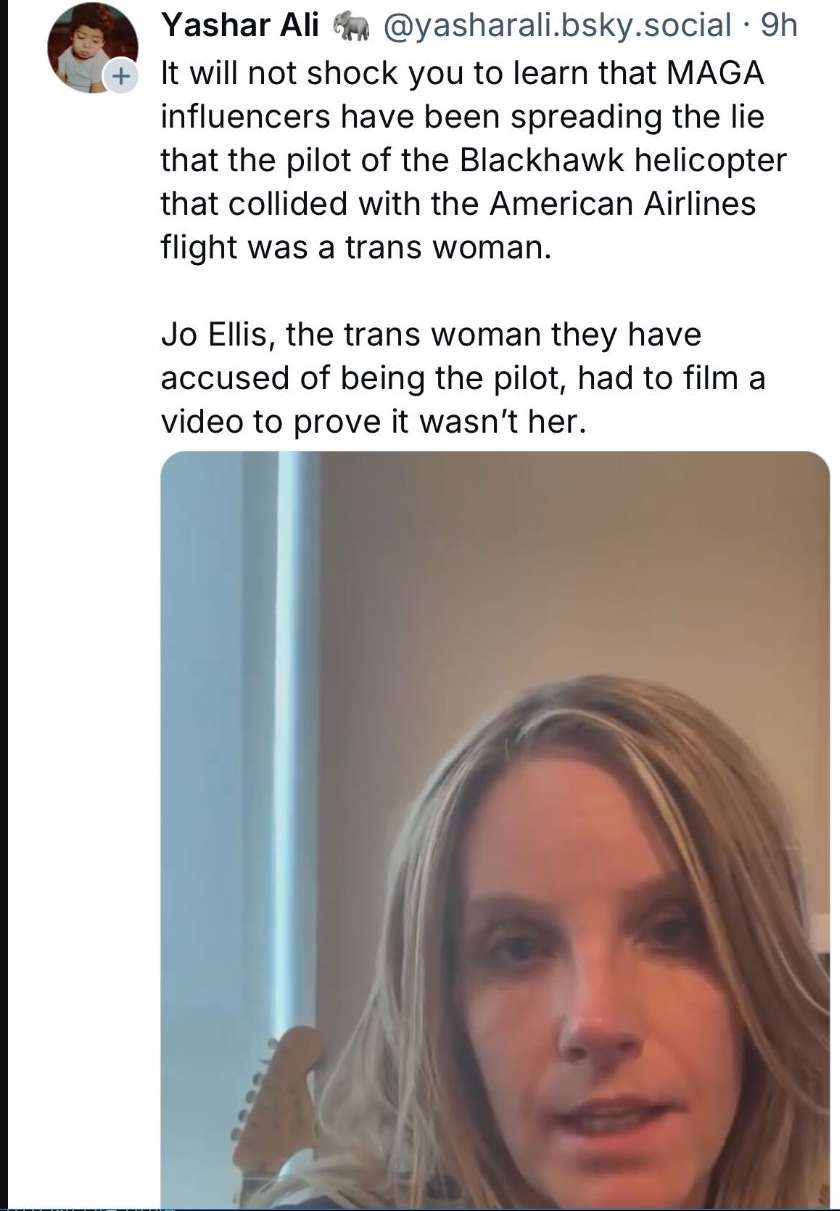
Task: Open the 9h post timestamp
Action: [779, 25]
